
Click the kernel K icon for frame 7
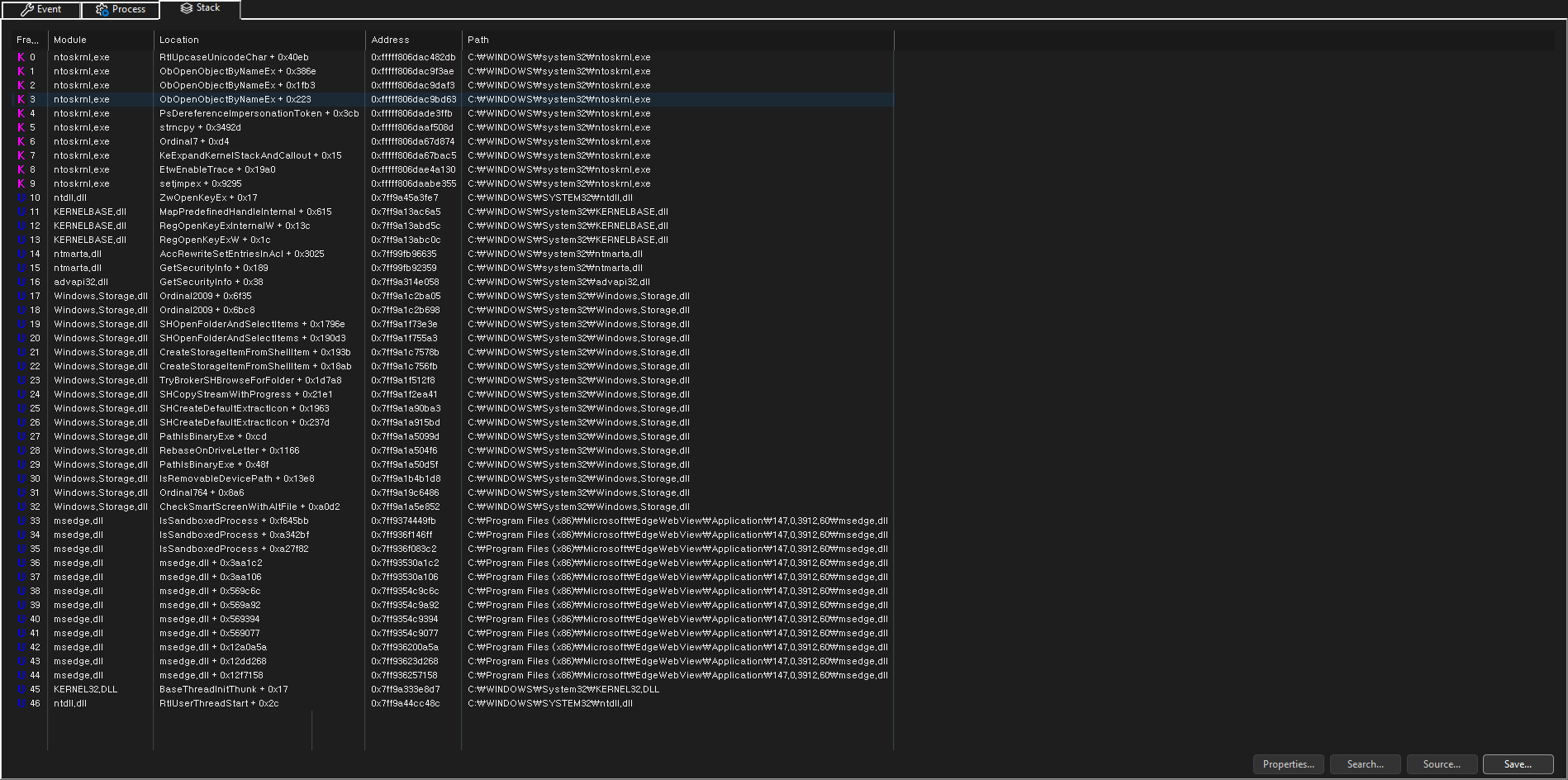click(x=21, y=155)
